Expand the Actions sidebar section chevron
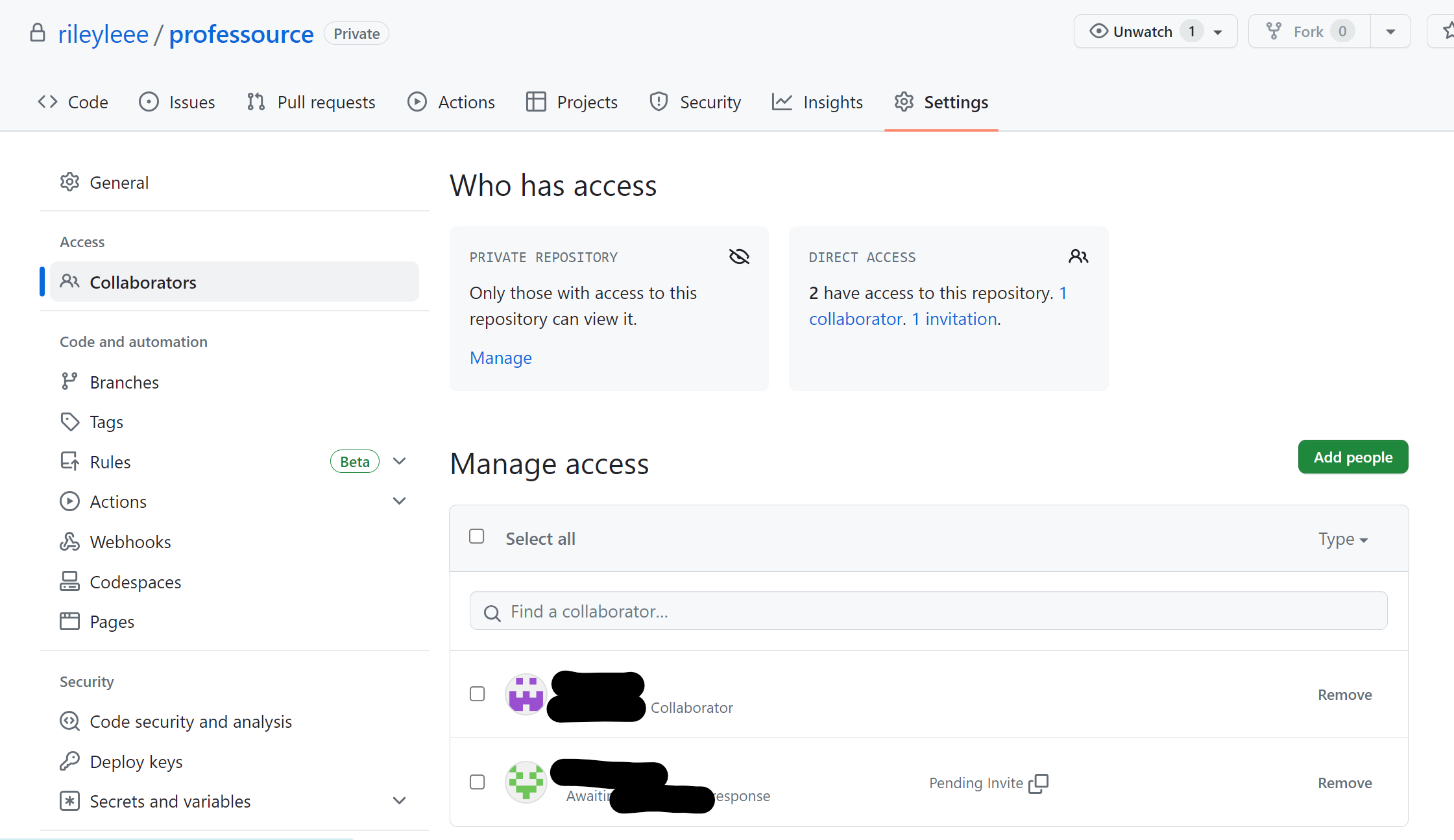 tap(400, 501)
